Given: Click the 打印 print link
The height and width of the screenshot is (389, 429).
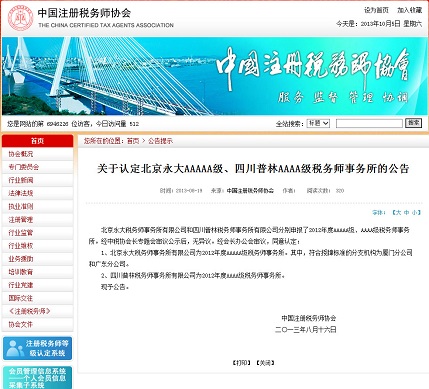Looking at the screenshot, I should point(242,363).
